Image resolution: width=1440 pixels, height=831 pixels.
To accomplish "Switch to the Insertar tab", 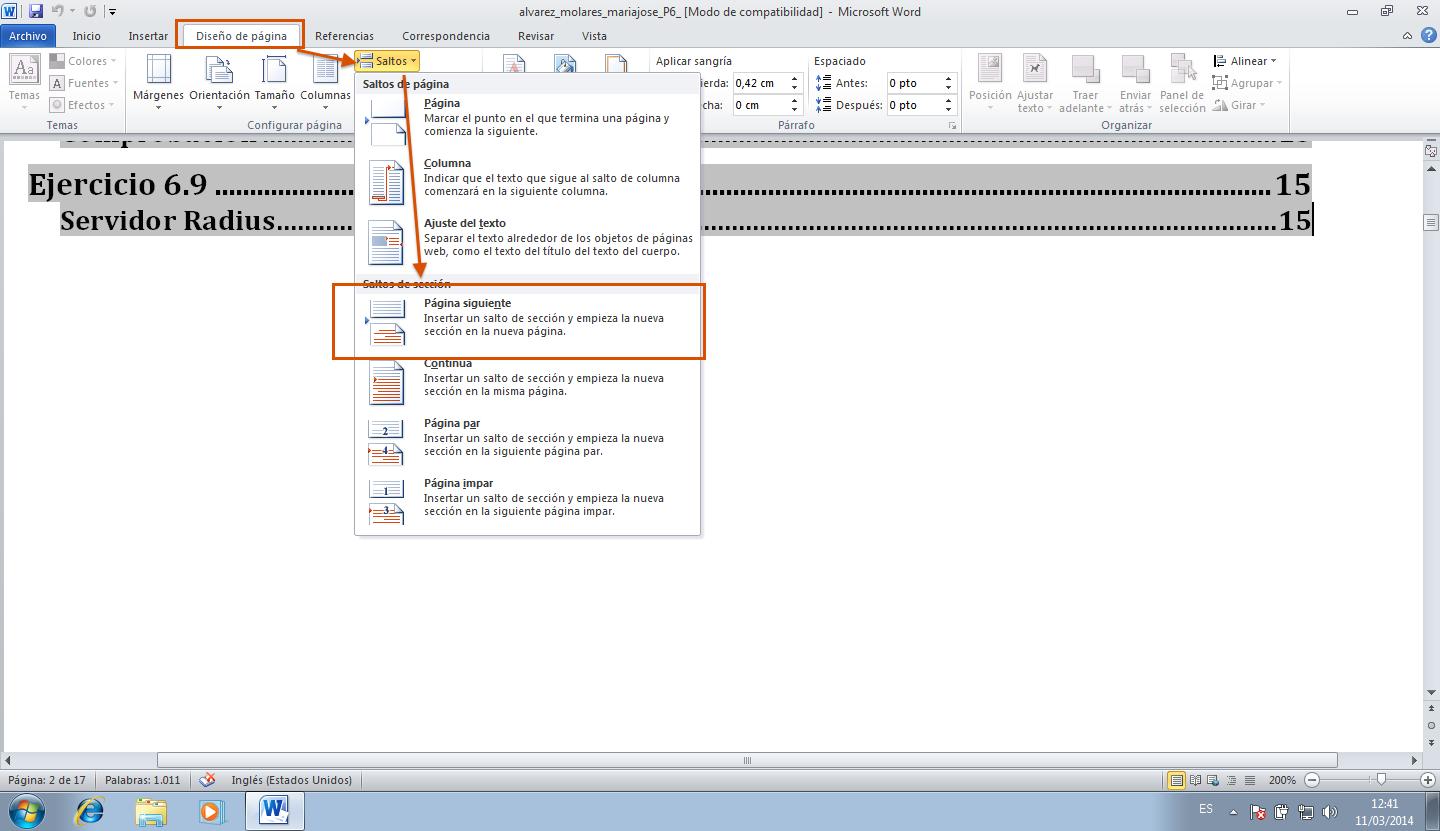I will 148,36.
